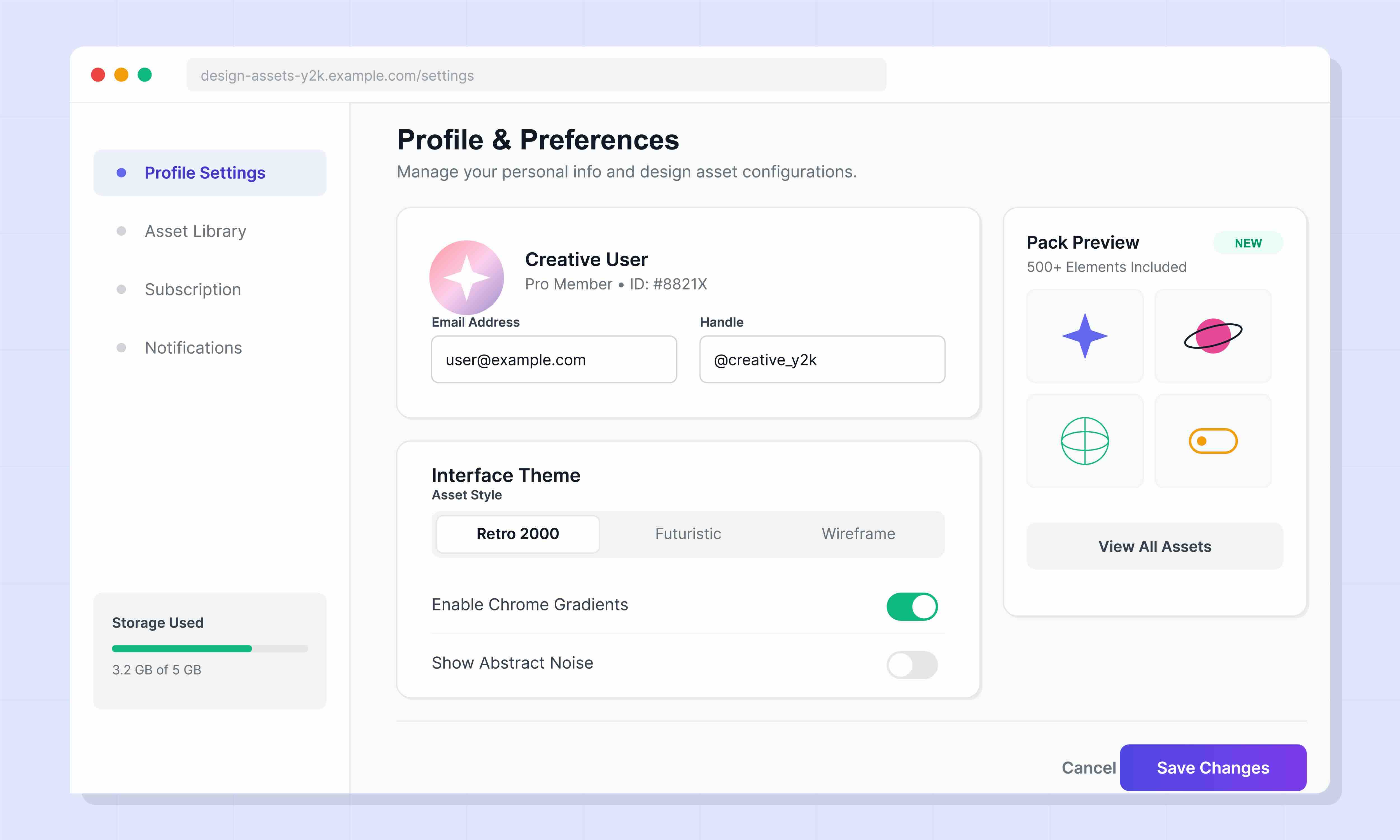Click the '500+ Elements Included' text
Viewport: 1400px width, 840px height.
1106,267
